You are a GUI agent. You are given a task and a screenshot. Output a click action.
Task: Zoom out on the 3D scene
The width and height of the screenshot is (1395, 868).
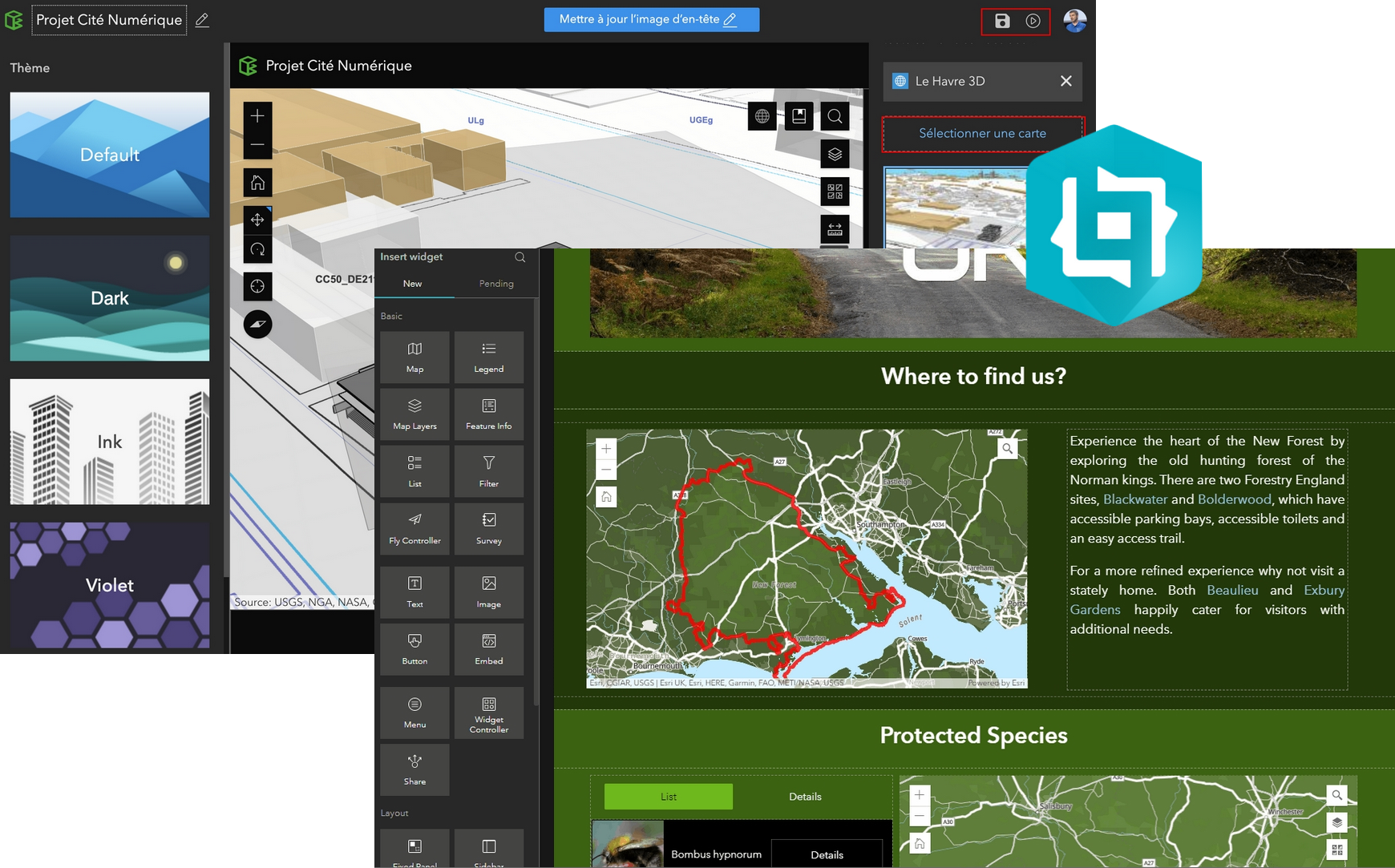tap(257, 145)
